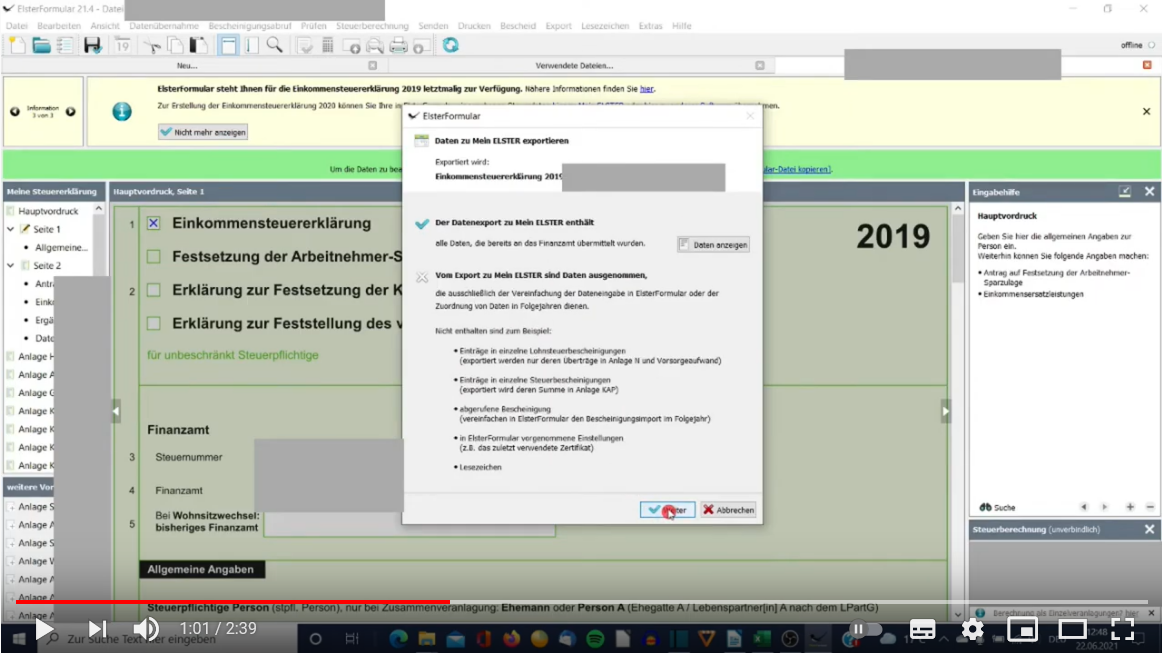
Task: Click the blue information circle icon
Action: (122, 111)
